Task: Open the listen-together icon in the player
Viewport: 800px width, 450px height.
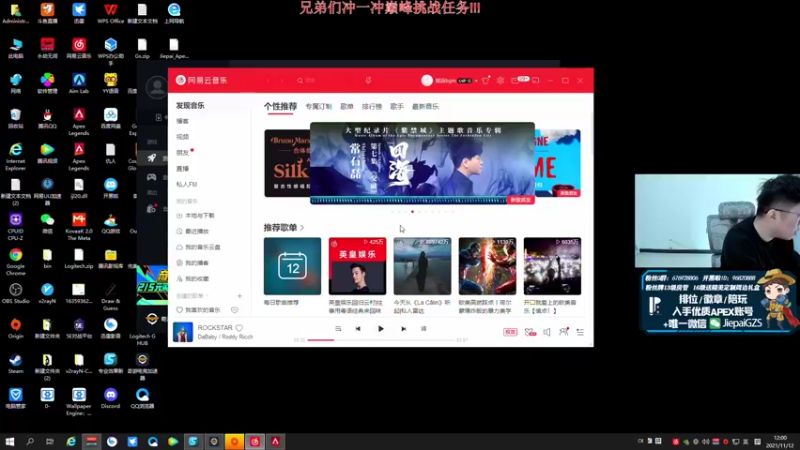Action: coord(564,332)
